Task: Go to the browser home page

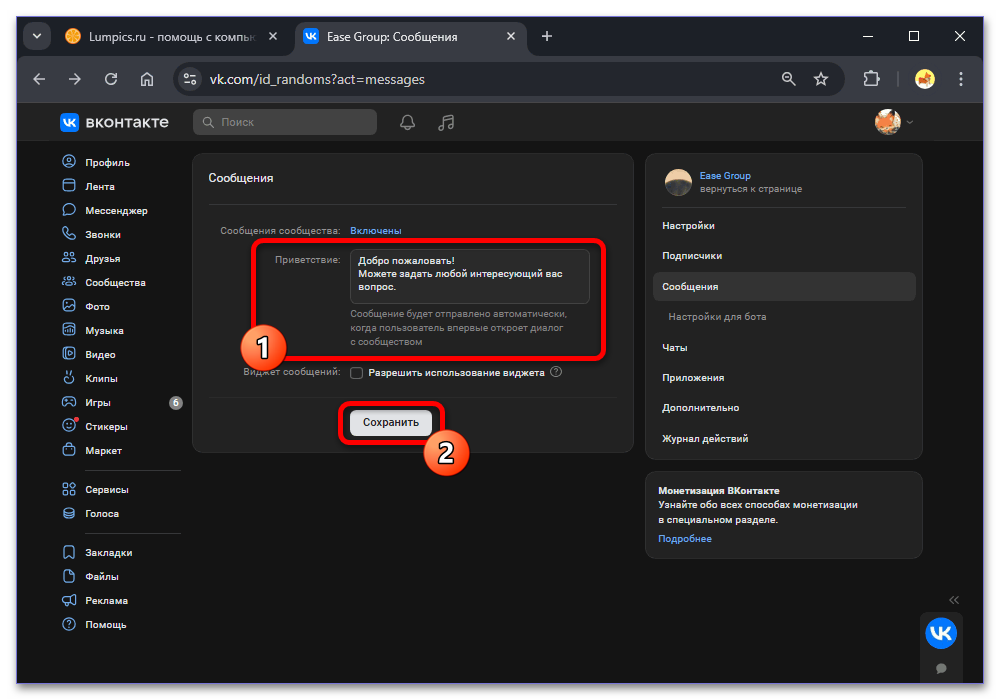Action: click(x=147, y=79)
